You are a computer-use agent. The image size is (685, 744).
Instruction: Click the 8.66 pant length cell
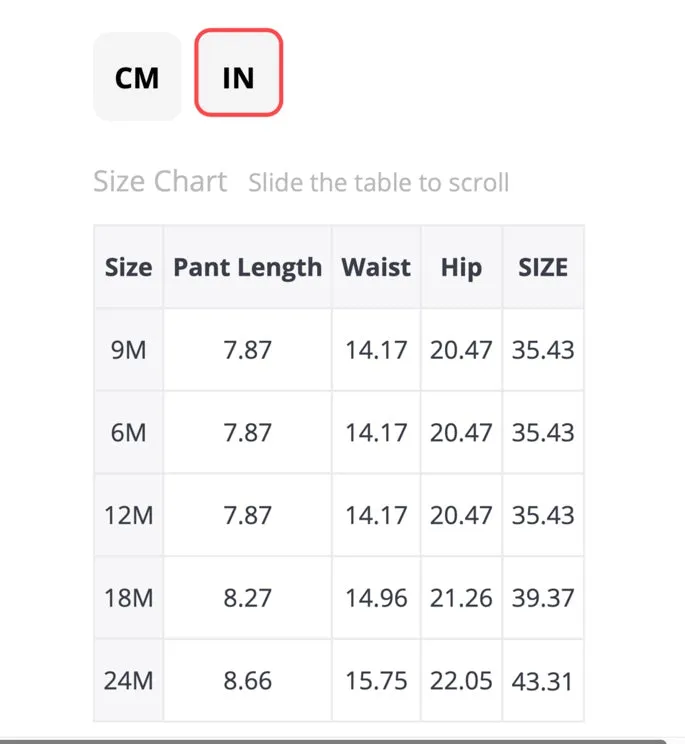pyautogui.click(x=248, y=680)
